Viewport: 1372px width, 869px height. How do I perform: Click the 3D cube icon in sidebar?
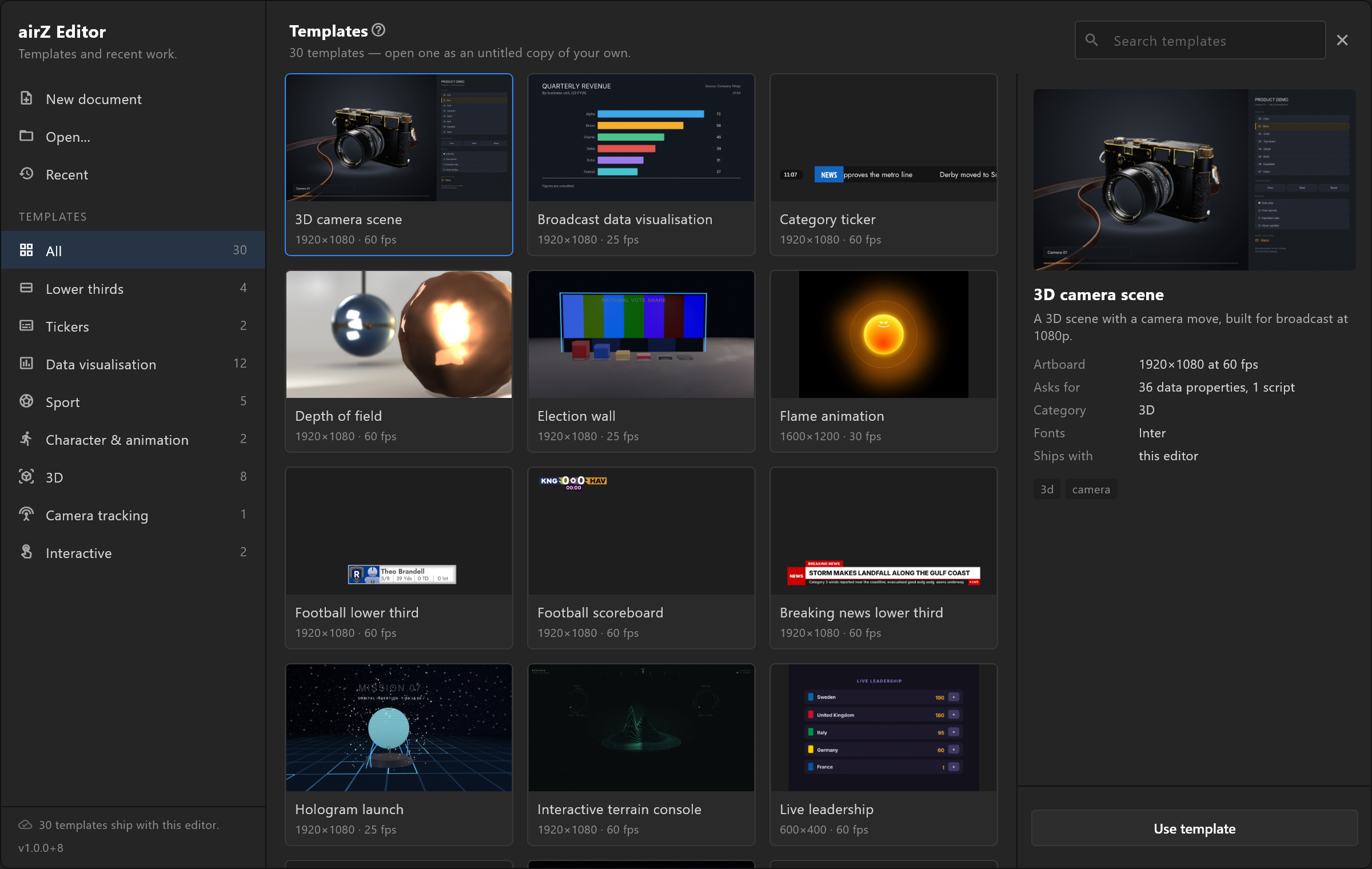[26, 477]
